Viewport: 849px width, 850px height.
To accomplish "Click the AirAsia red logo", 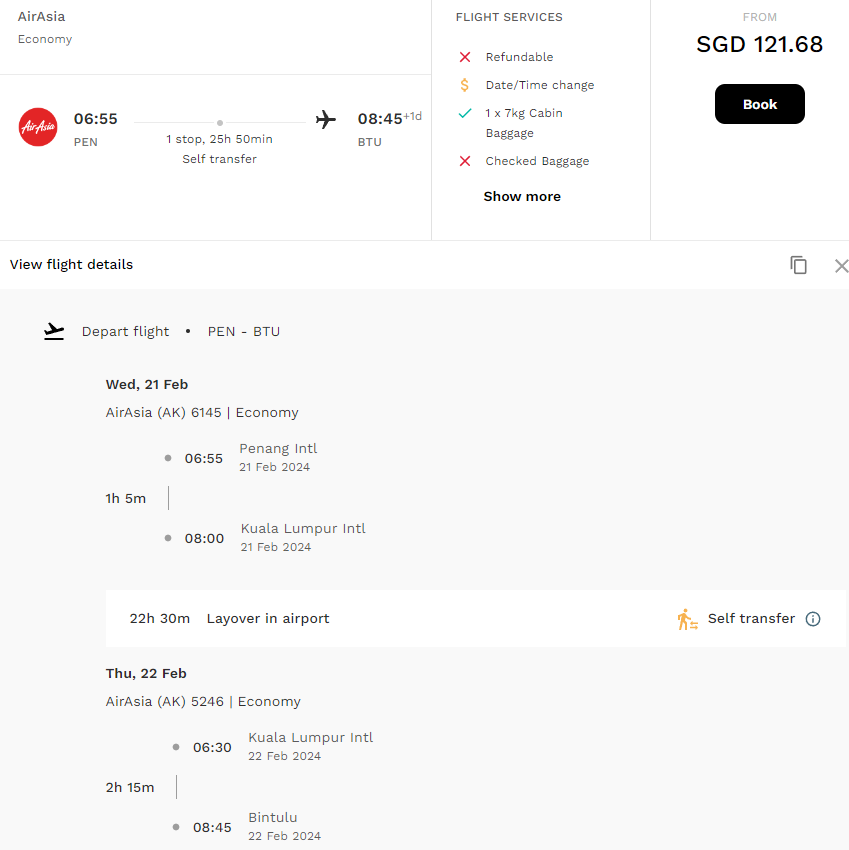I will [38, 127].
